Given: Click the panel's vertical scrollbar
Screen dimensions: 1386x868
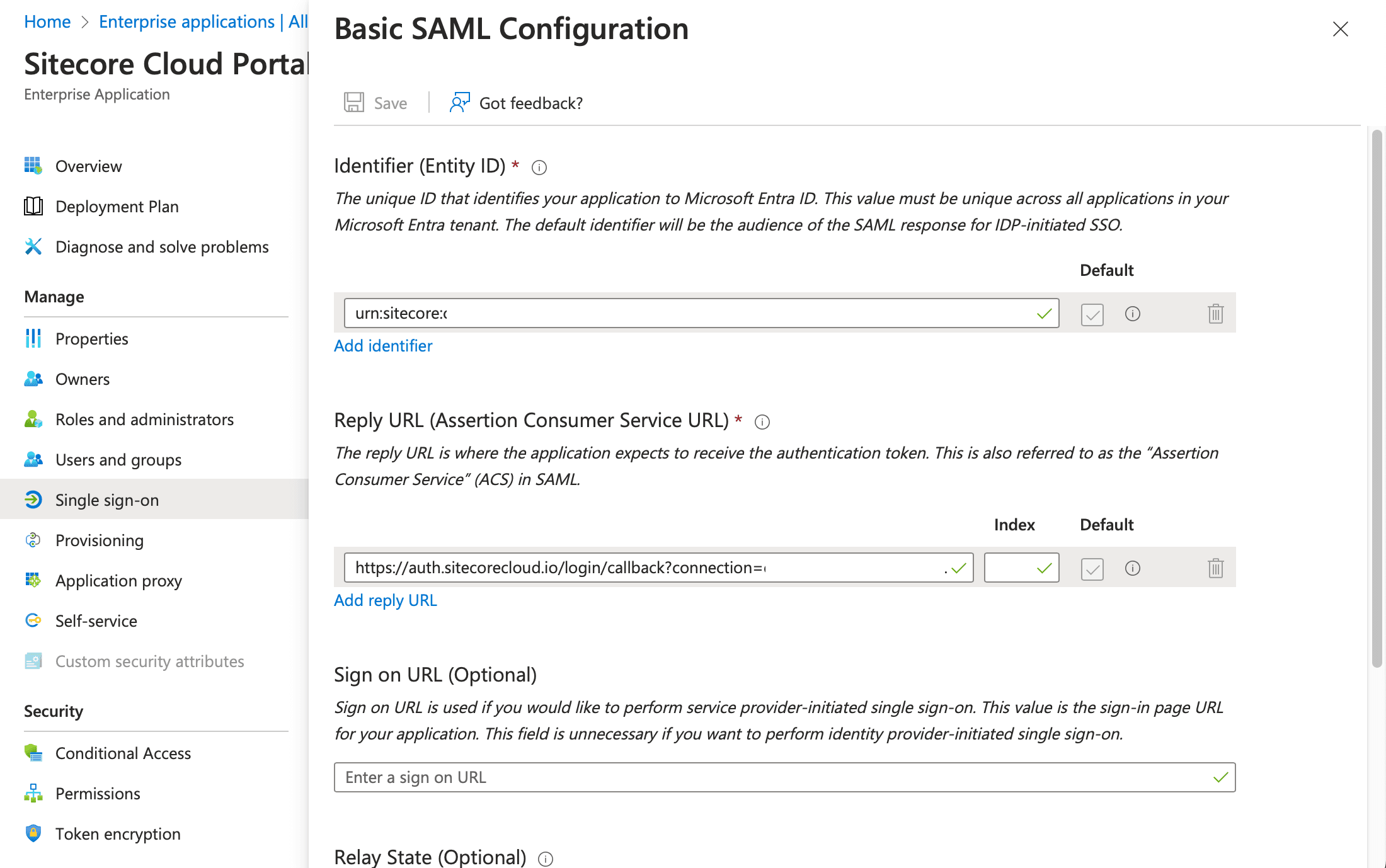Looking at the screenshot, I should pos(1377,397).
